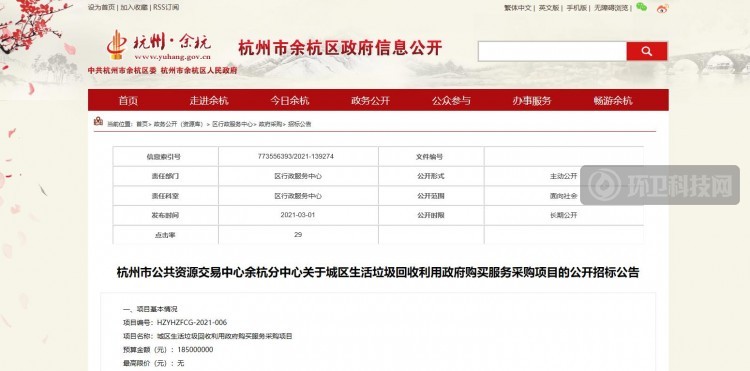
Task: Click the 项目名称 line
Action: [x=207, y=336]
